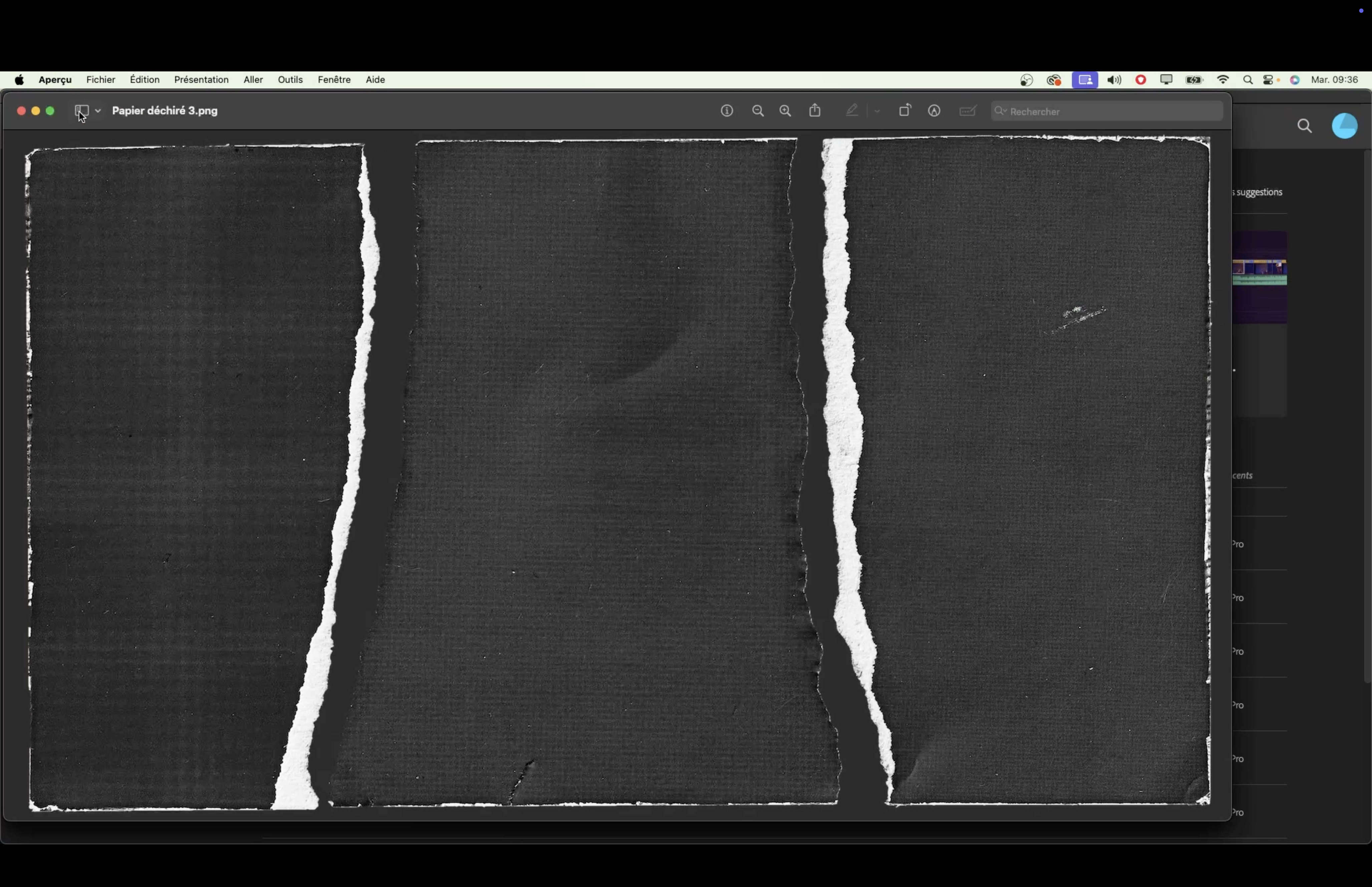Viewport: 1372px width, 887px height.
Task: Click the highlight pen icon
Action: click(853, 110)
